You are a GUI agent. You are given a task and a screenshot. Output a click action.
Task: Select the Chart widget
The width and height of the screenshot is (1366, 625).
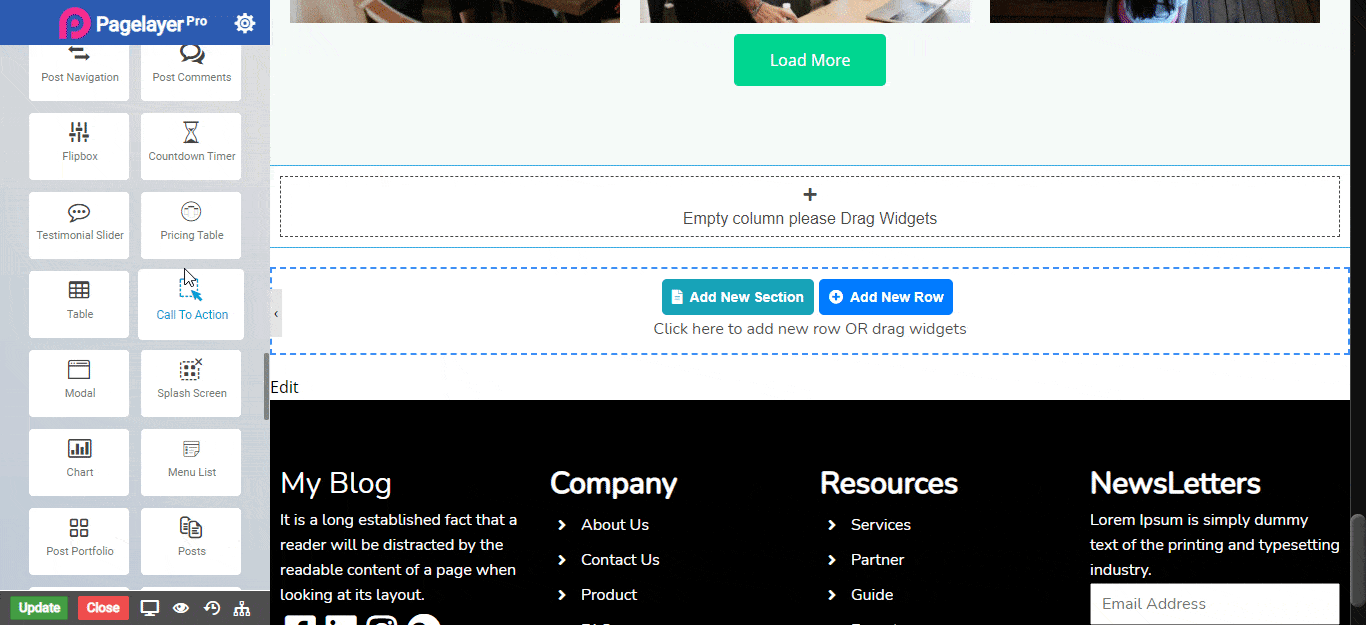tap(79, 462)
